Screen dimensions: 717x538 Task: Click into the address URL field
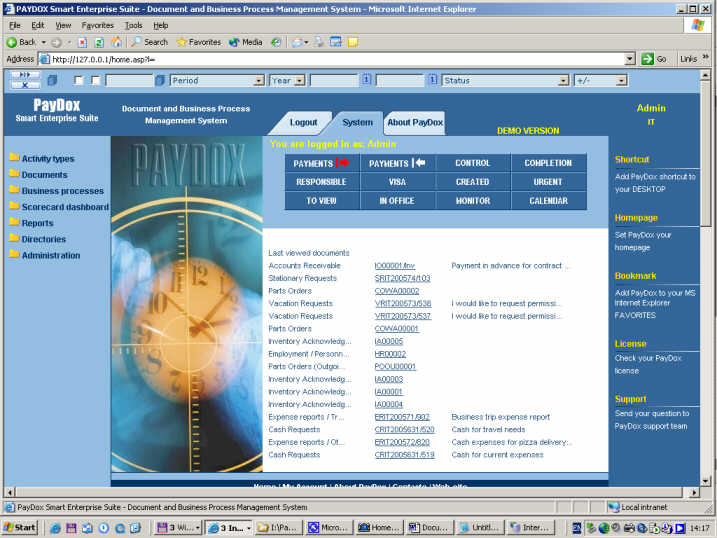coord(336,59)
